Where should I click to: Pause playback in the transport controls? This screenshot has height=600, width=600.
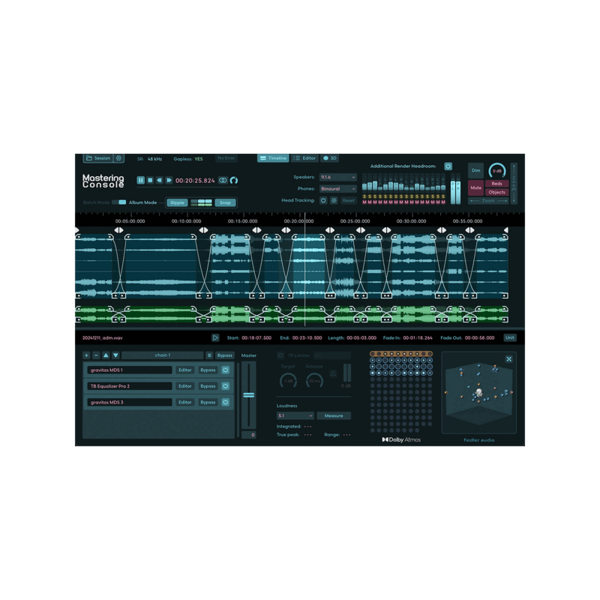coord(140,180)
